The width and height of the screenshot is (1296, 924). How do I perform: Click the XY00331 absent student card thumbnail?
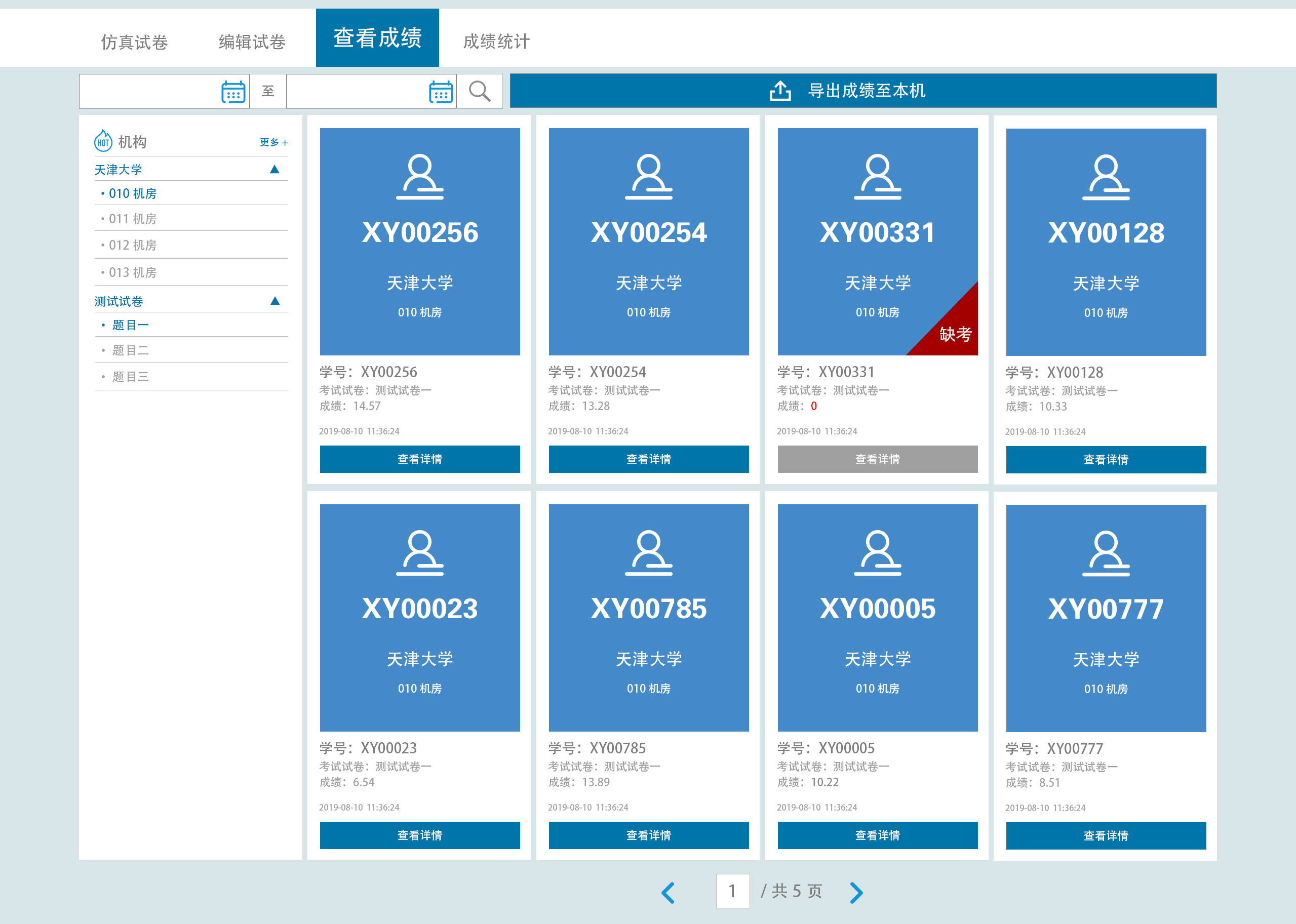877,241
